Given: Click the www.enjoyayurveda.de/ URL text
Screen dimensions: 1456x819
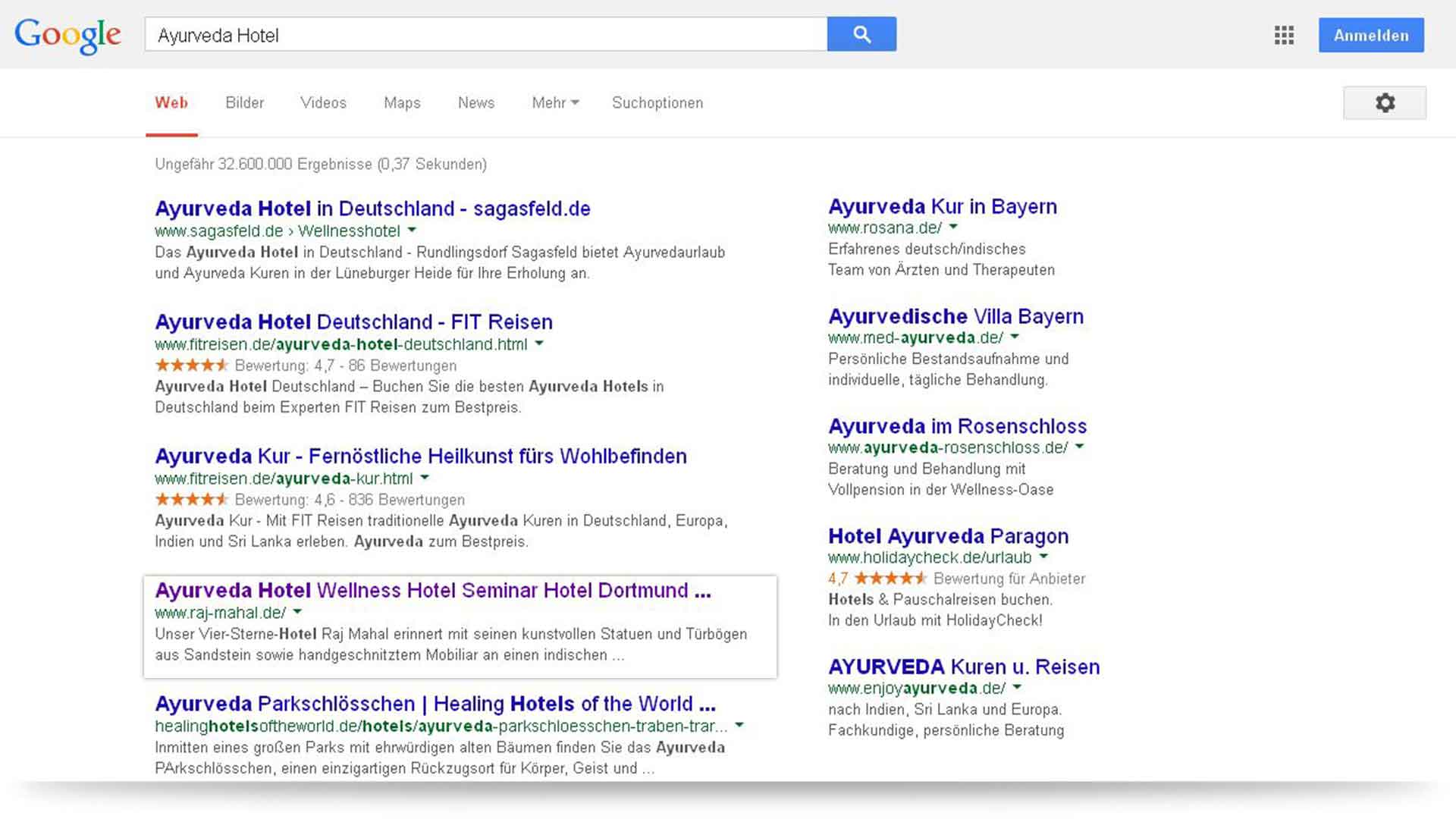Looking at the screenshot, I should click(917, 688).
